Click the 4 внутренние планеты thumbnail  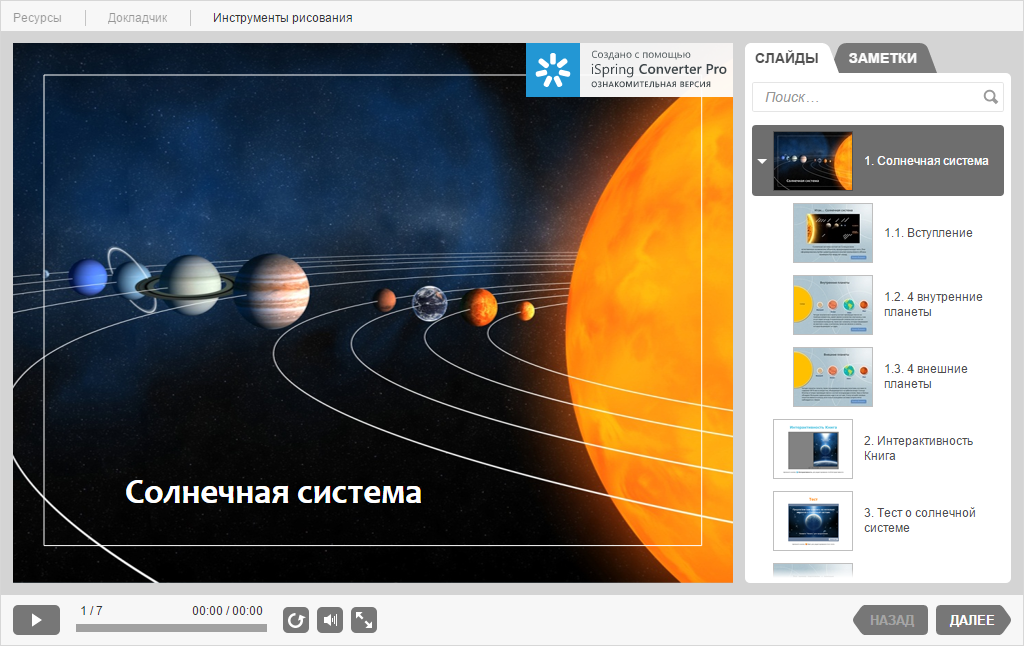833,304
